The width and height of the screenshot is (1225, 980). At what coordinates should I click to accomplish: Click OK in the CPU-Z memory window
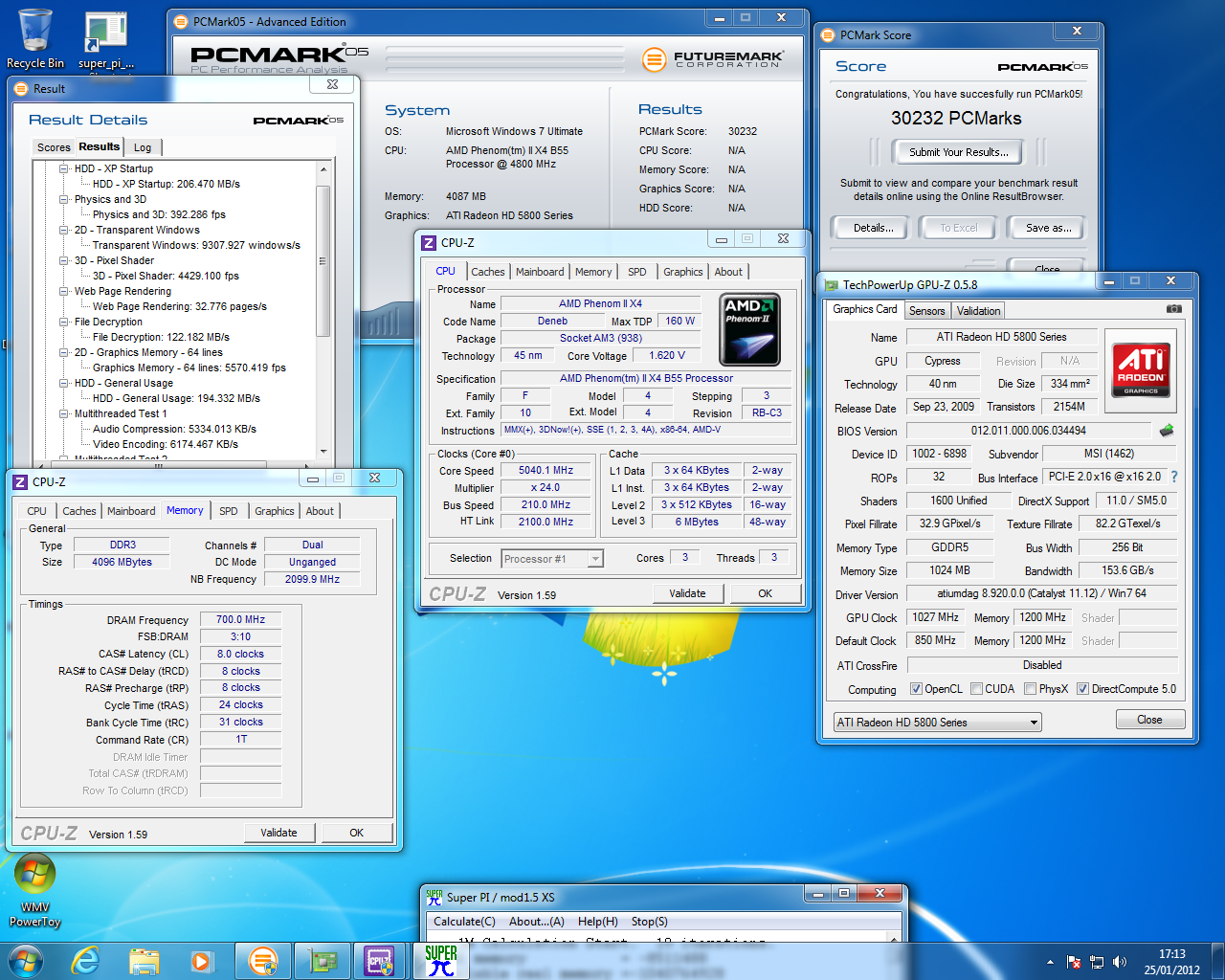pos(356,833)
